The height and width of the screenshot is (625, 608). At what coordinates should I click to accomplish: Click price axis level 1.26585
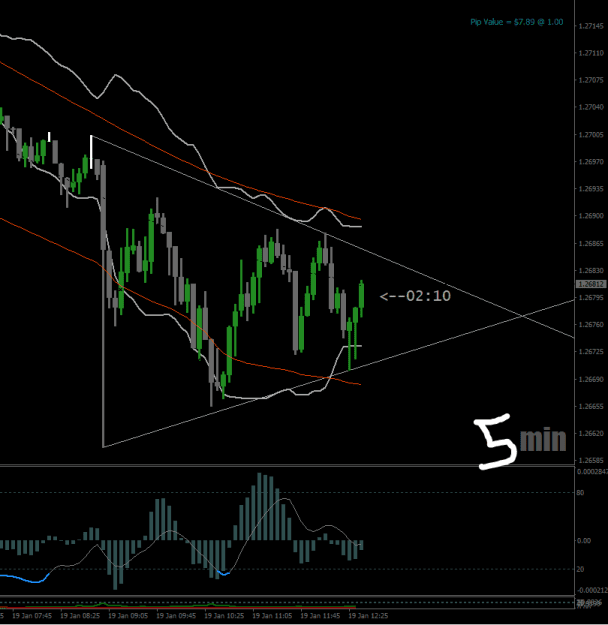click(590, 460)
